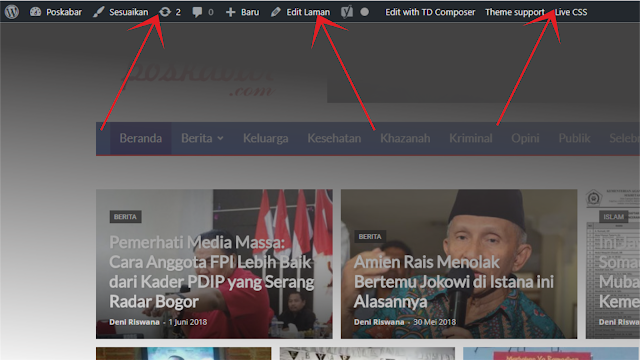
Task: Select Keluarga in navigation menu
Action: (x=266, y=138)
